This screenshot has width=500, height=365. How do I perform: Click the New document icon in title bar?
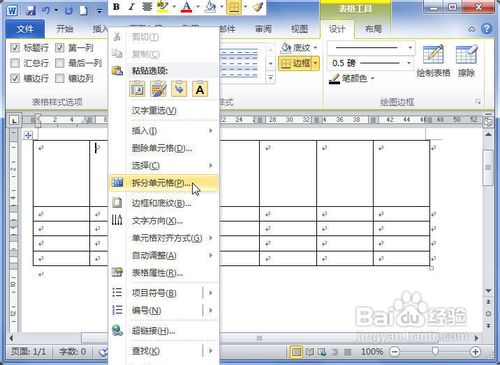point(83,10)
